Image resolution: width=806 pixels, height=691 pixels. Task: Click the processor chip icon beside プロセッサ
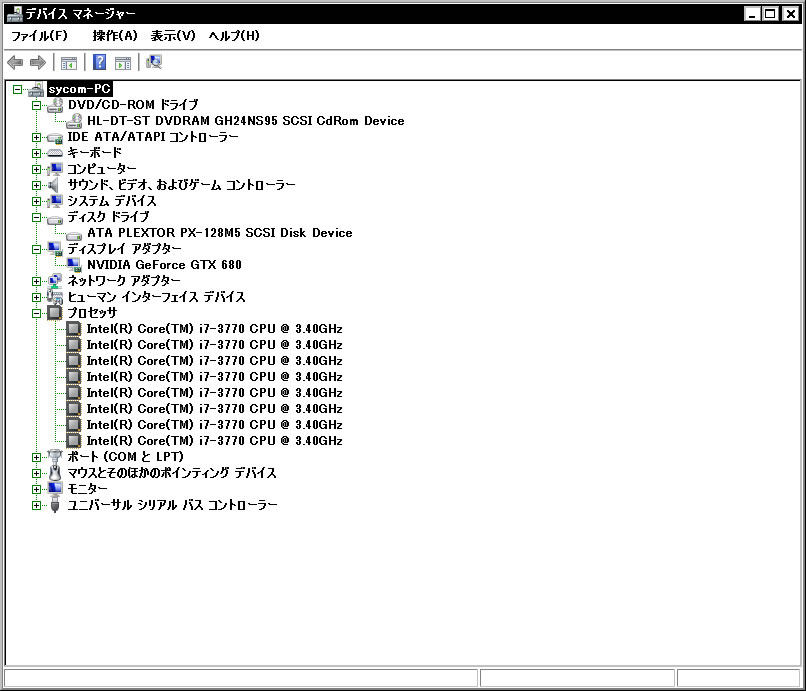tap(55, 313)
